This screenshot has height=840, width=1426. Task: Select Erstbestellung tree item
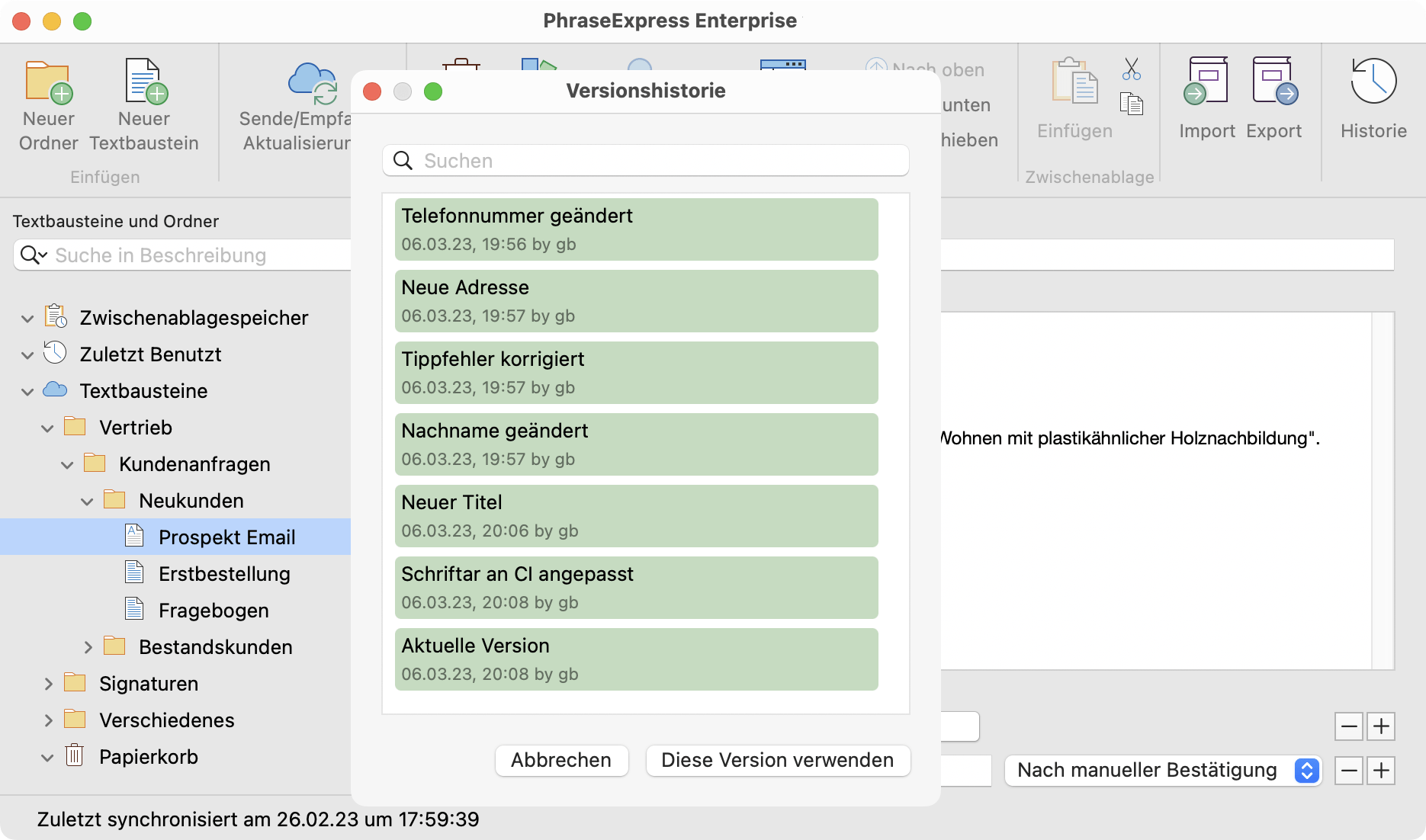tap(175, 573)
